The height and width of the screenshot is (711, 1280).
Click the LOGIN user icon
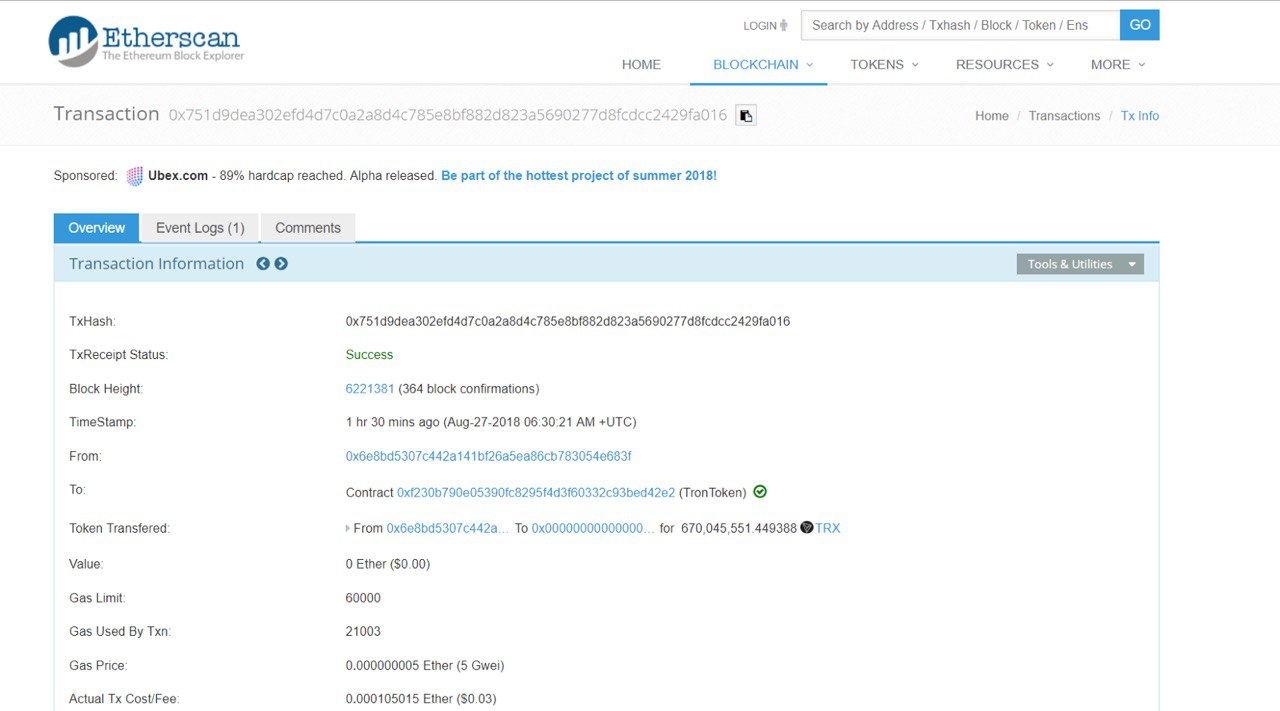pos(784,26)
